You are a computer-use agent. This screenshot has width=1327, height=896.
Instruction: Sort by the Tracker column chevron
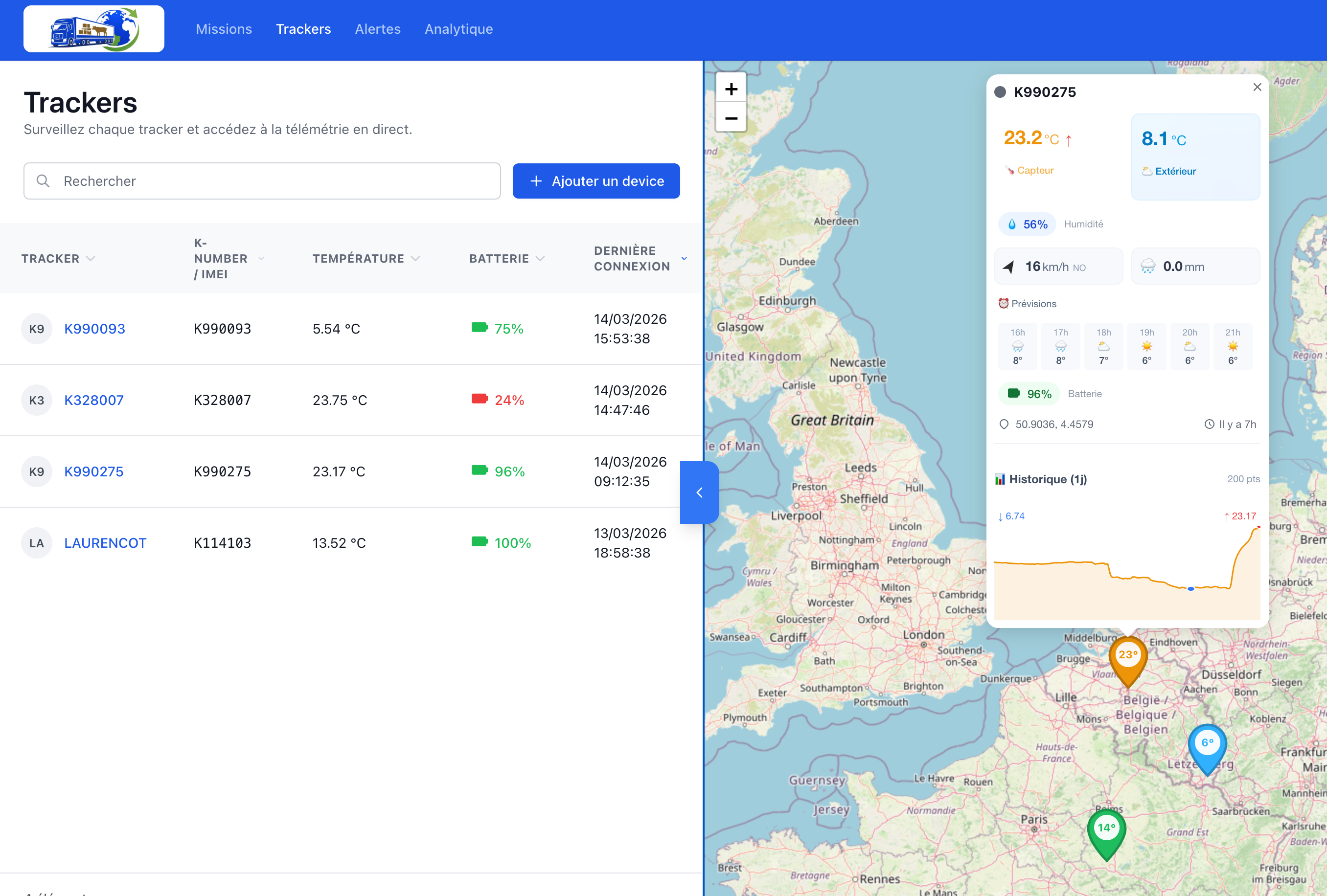(91, 258)
